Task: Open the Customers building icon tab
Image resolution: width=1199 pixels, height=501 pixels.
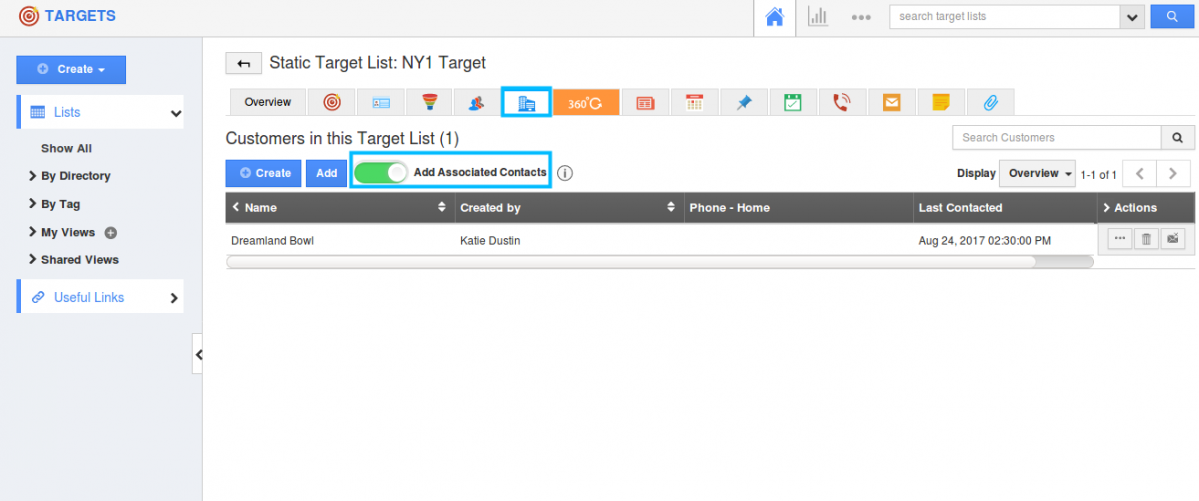Action: (526, 102)
